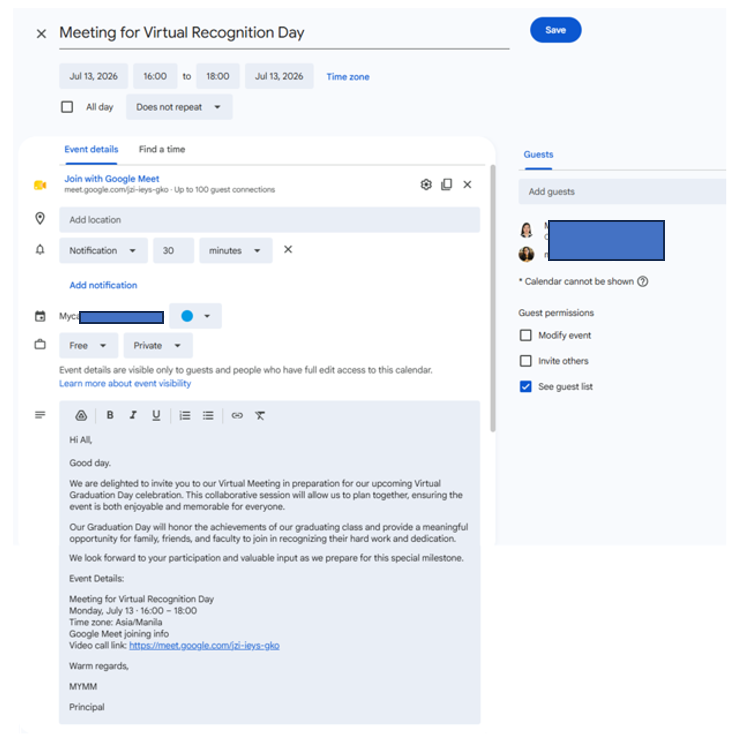Screen dimensions: 729x736
Task: Click the Google Meet camera icon
Action: [x=40, y=185]
